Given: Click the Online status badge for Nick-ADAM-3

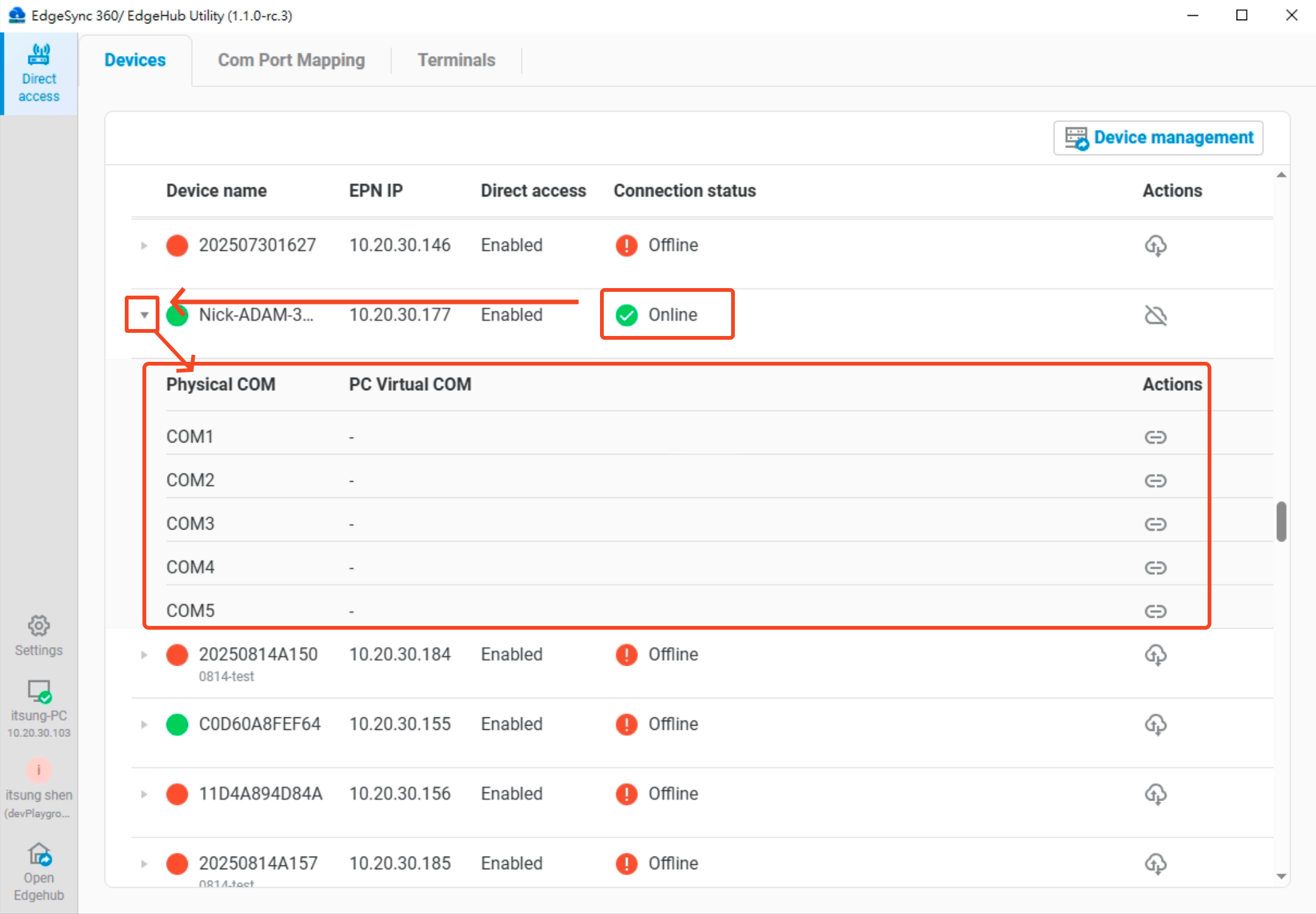Looking at the screenshot, I should 666,315.
